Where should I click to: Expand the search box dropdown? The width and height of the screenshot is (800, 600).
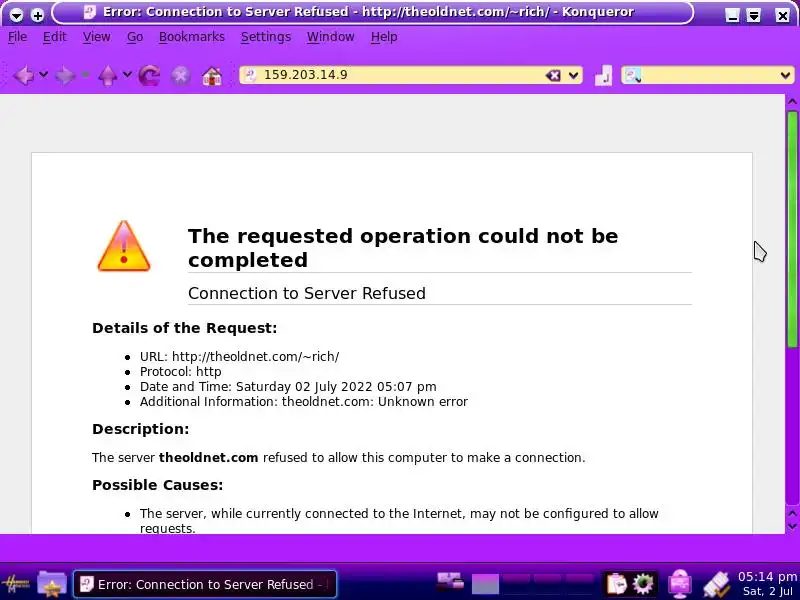coord(785,76)
